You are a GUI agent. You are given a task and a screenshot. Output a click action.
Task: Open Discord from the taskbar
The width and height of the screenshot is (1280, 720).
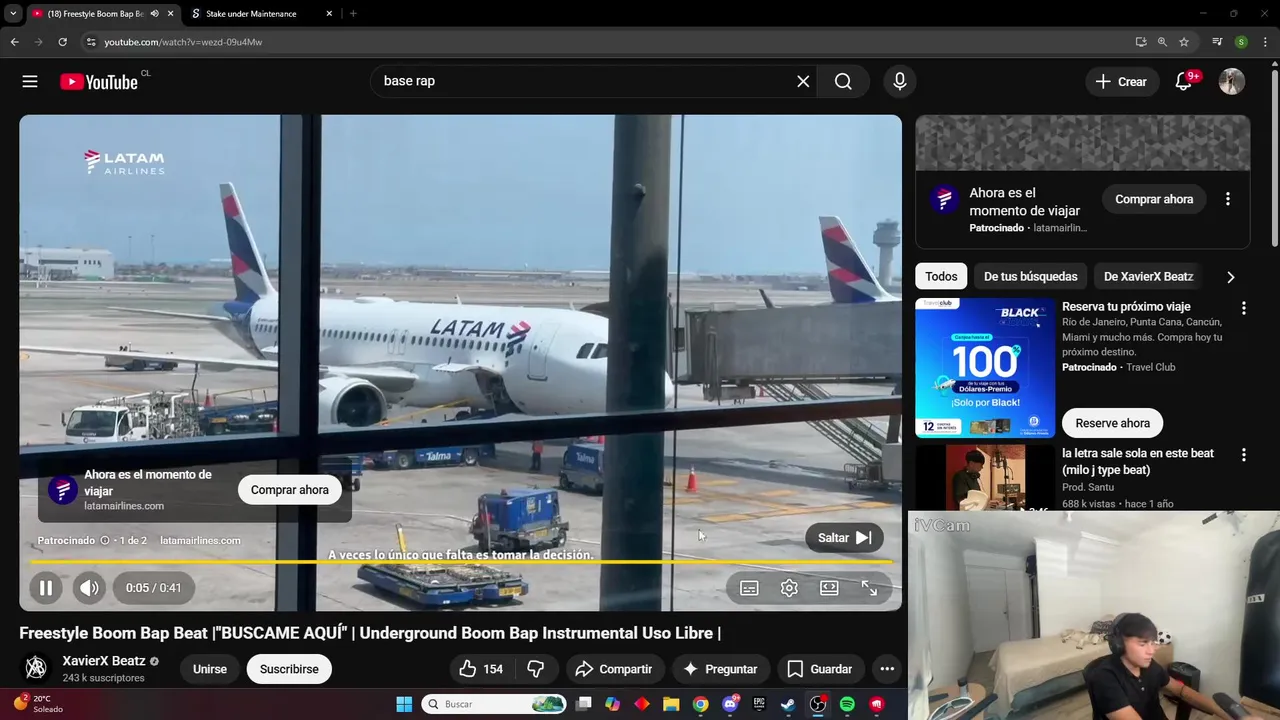(x=730, y=704)
